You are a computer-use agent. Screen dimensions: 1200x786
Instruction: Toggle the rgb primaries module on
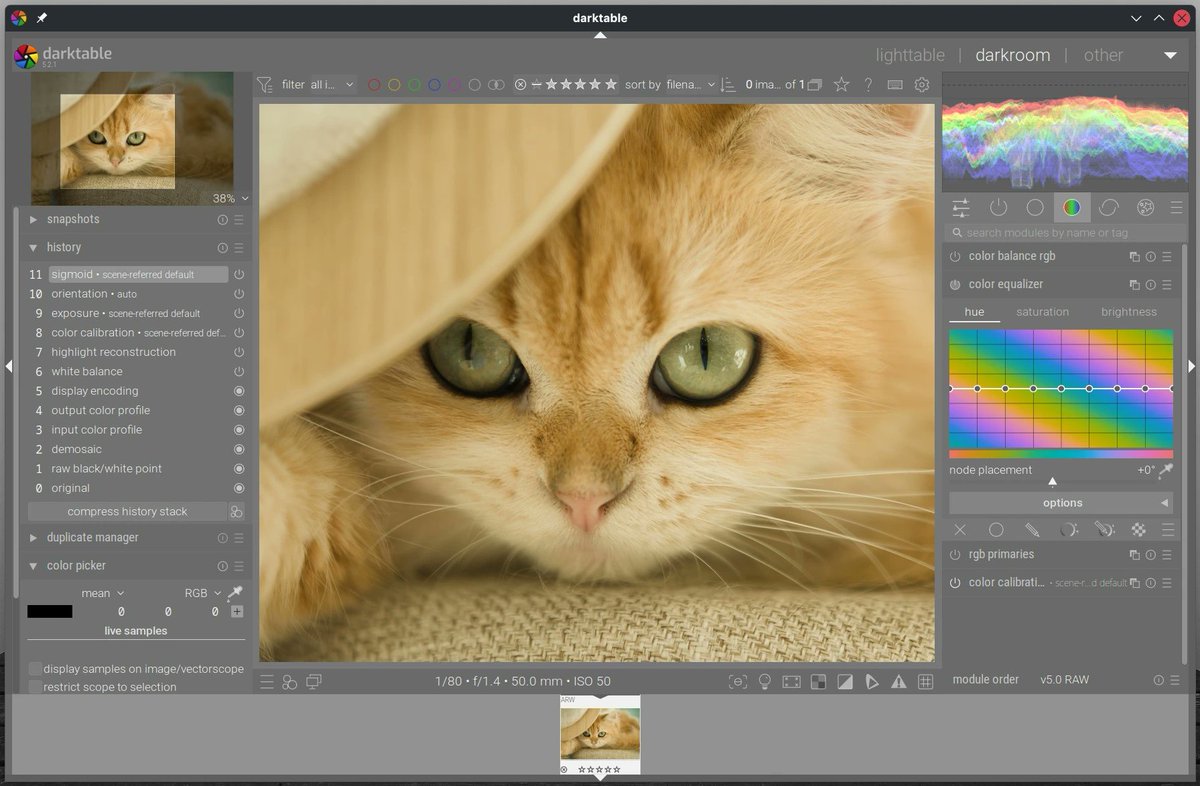(x=954, y=554)
